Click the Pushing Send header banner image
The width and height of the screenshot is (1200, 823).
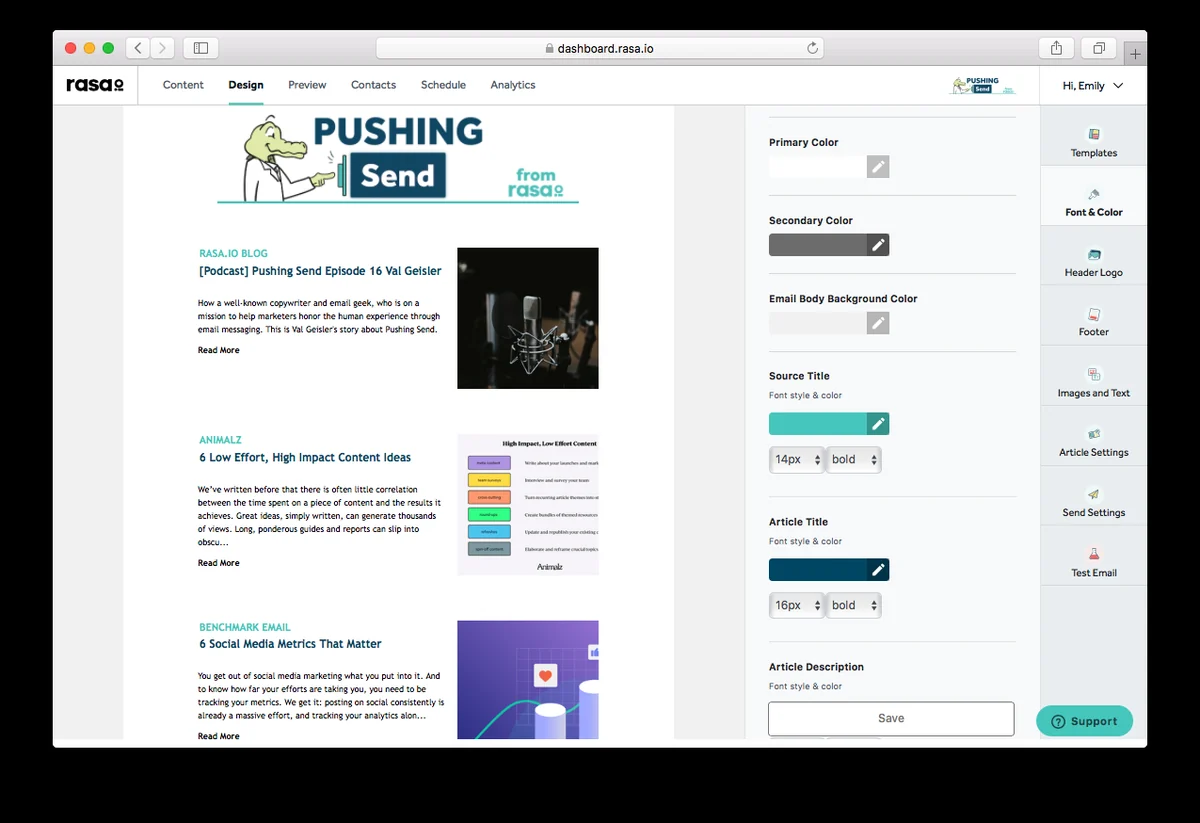click(398, 158)
